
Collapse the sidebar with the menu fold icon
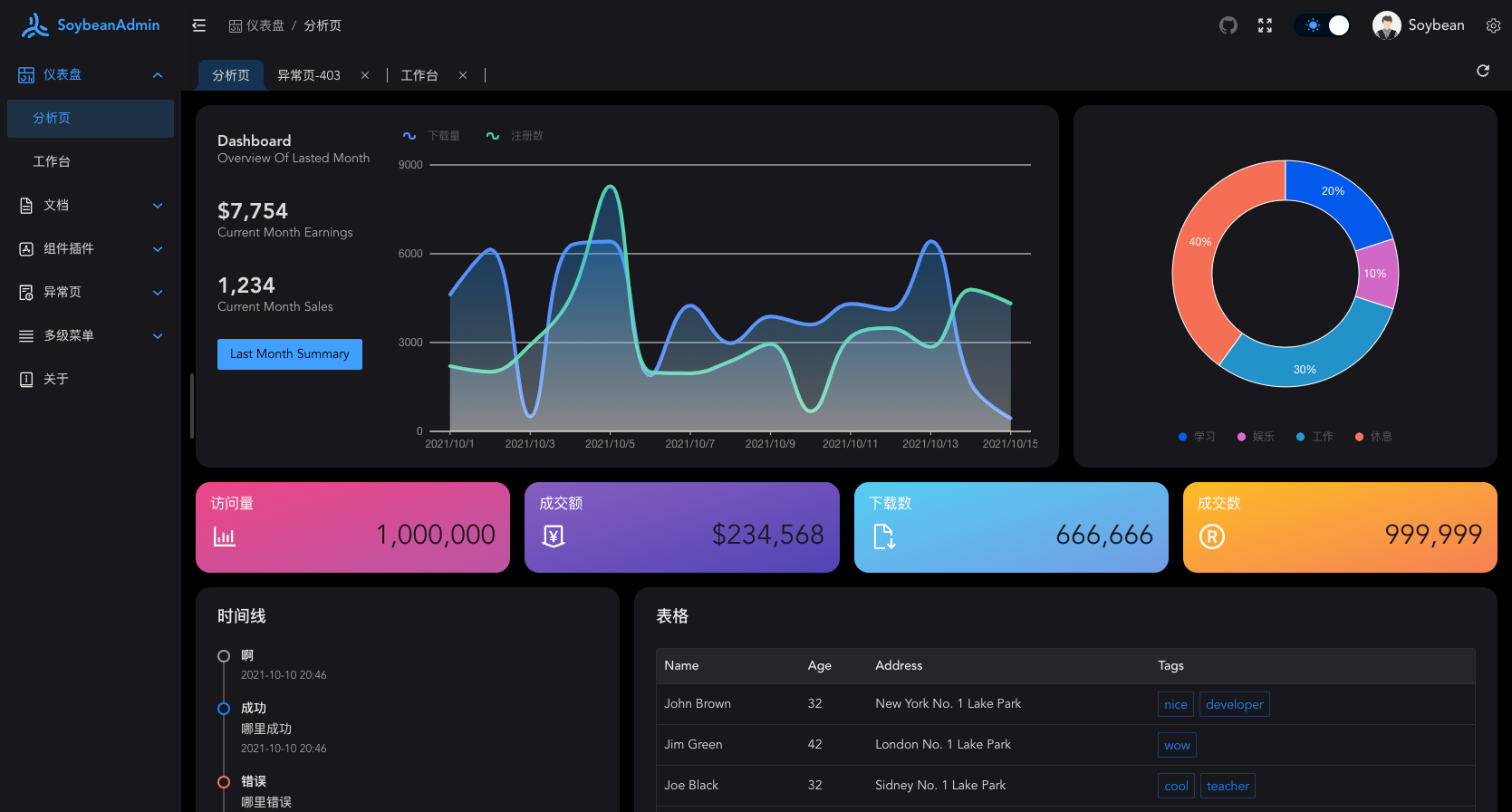point(199,25)
